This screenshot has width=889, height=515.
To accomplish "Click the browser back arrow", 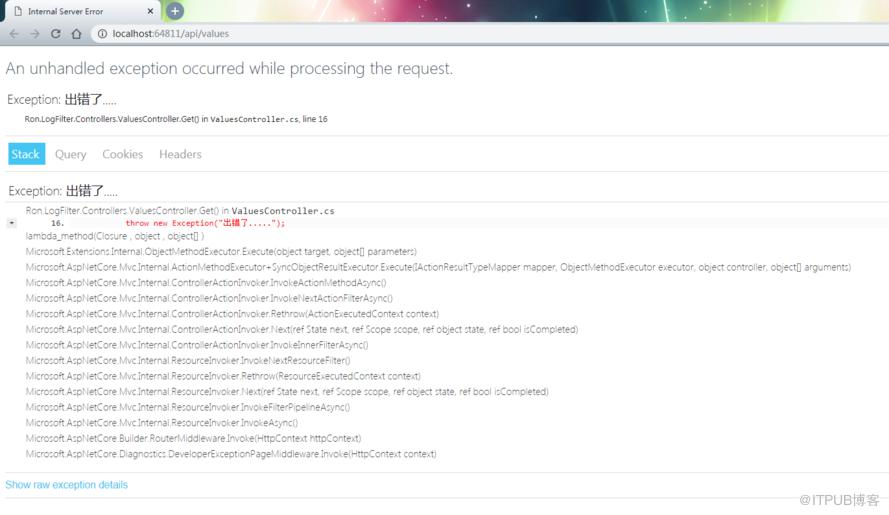I will tap(14, 34).
